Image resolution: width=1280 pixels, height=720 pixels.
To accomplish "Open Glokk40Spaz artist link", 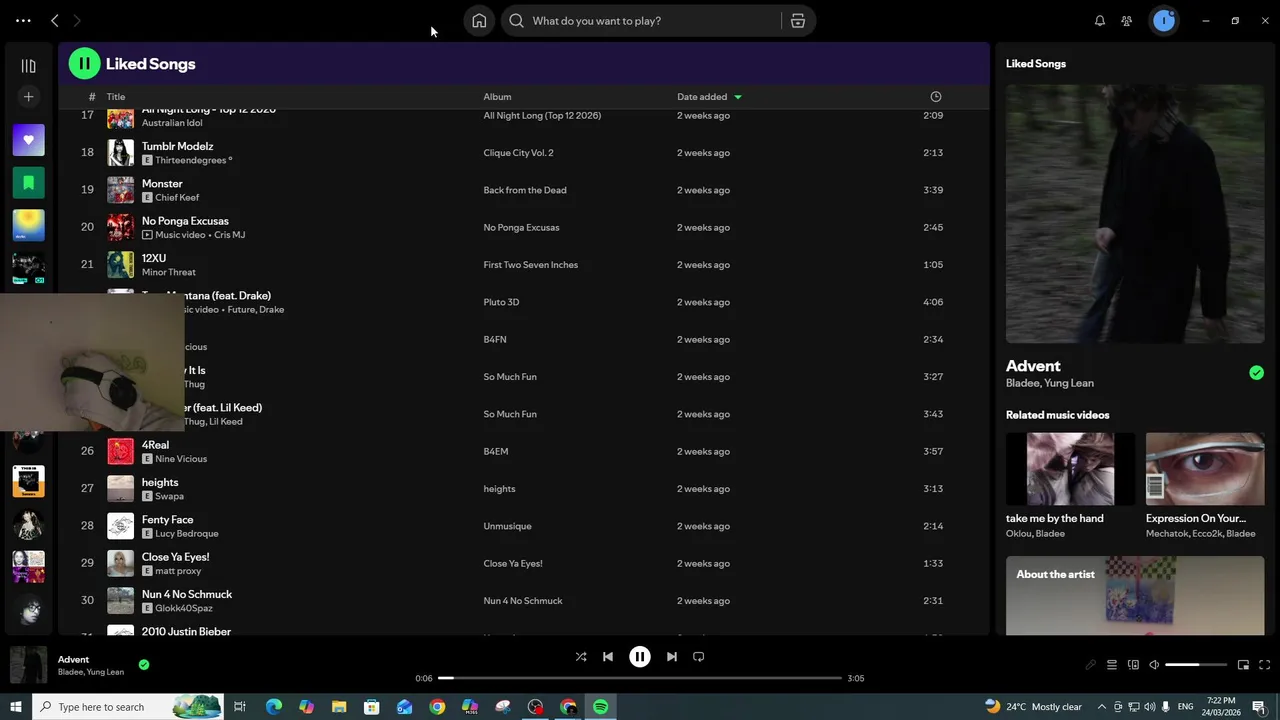I will 184,608.
